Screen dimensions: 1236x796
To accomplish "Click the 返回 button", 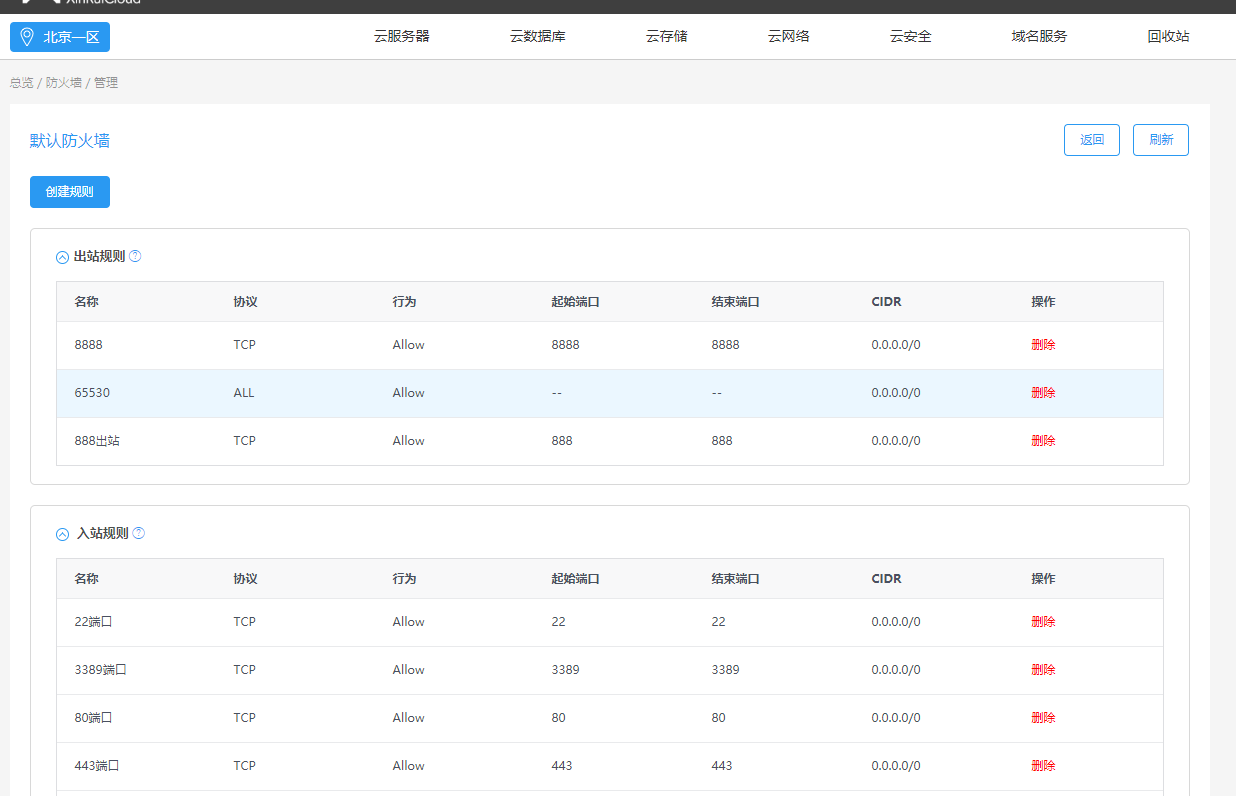I will pyautogui.click(x=1092, y=140).
